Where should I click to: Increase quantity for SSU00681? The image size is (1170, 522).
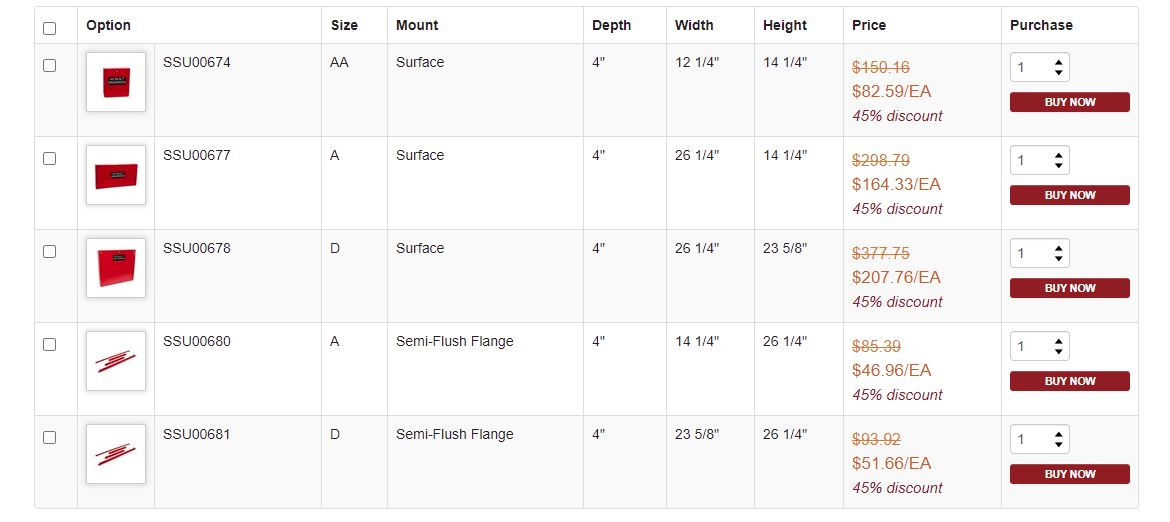[1058, 435]
